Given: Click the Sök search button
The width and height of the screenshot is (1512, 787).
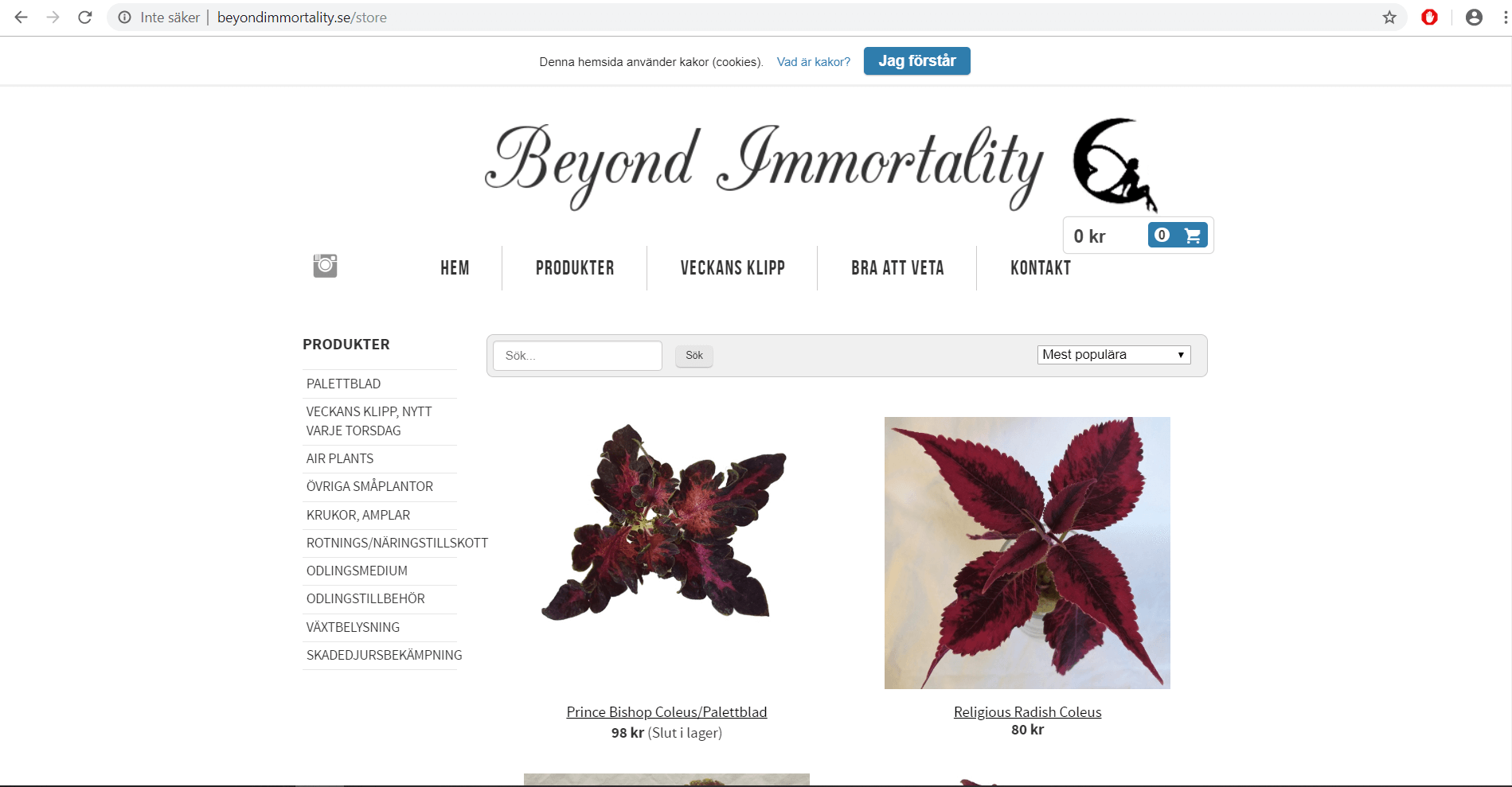Looking at the screenshot, I should coord(694,356).
